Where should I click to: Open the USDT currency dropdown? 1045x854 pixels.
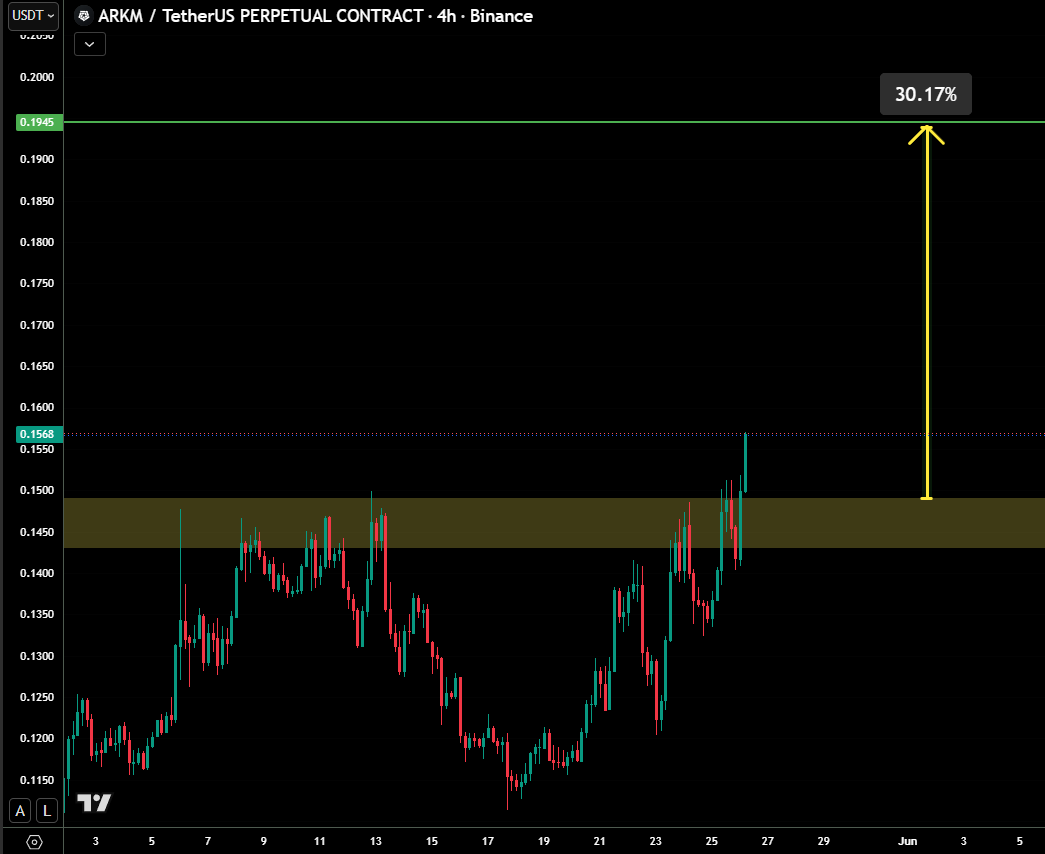tap(33, 15)
